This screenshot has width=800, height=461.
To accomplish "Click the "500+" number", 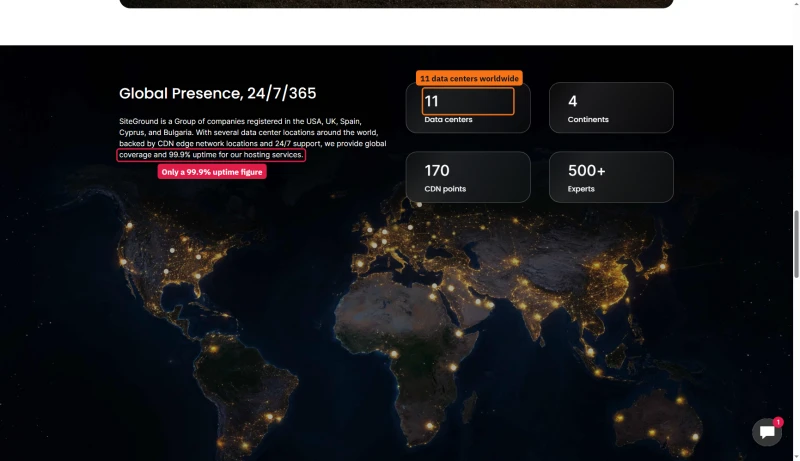I will pos(587,170).
